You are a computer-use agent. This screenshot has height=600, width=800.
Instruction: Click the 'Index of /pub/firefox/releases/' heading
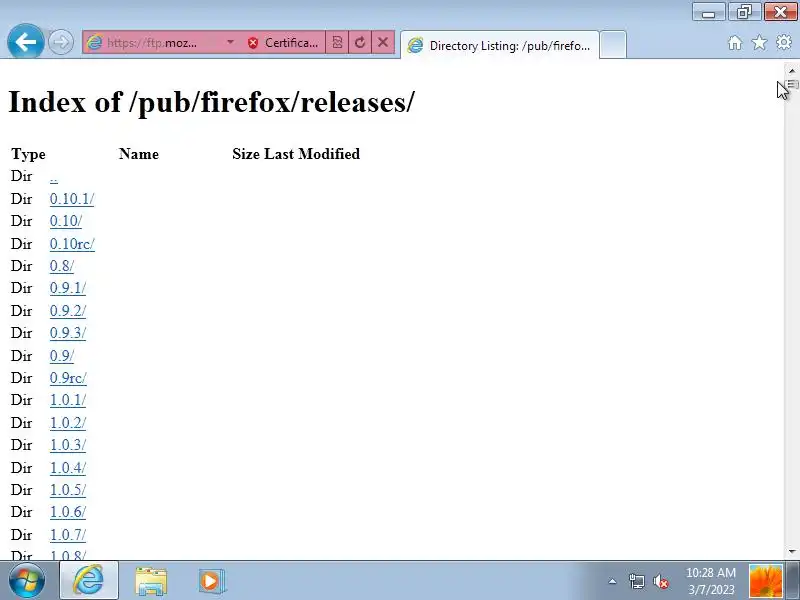(x=212, y=102)
